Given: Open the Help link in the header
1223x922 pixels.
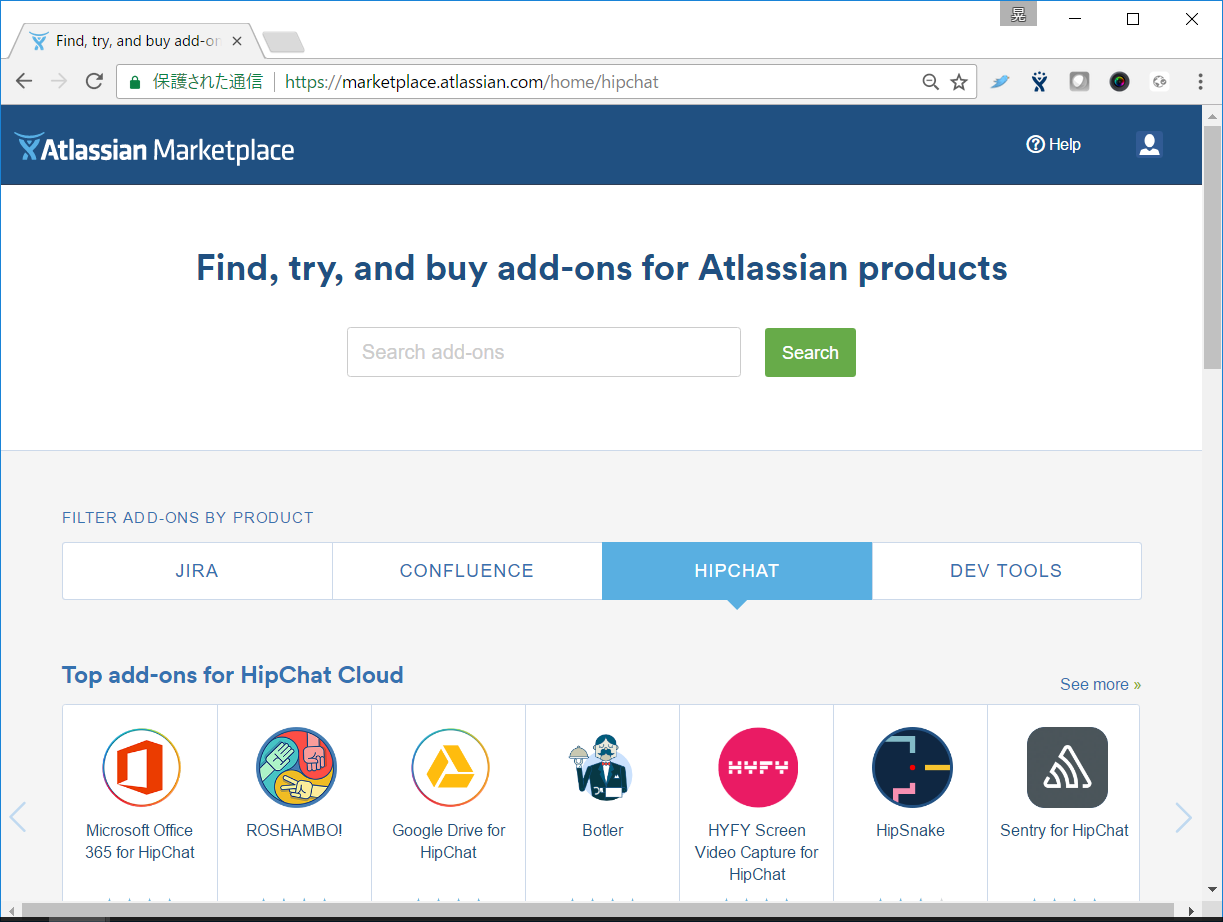Looking at the screenshot, I should tap(1054, 145).
